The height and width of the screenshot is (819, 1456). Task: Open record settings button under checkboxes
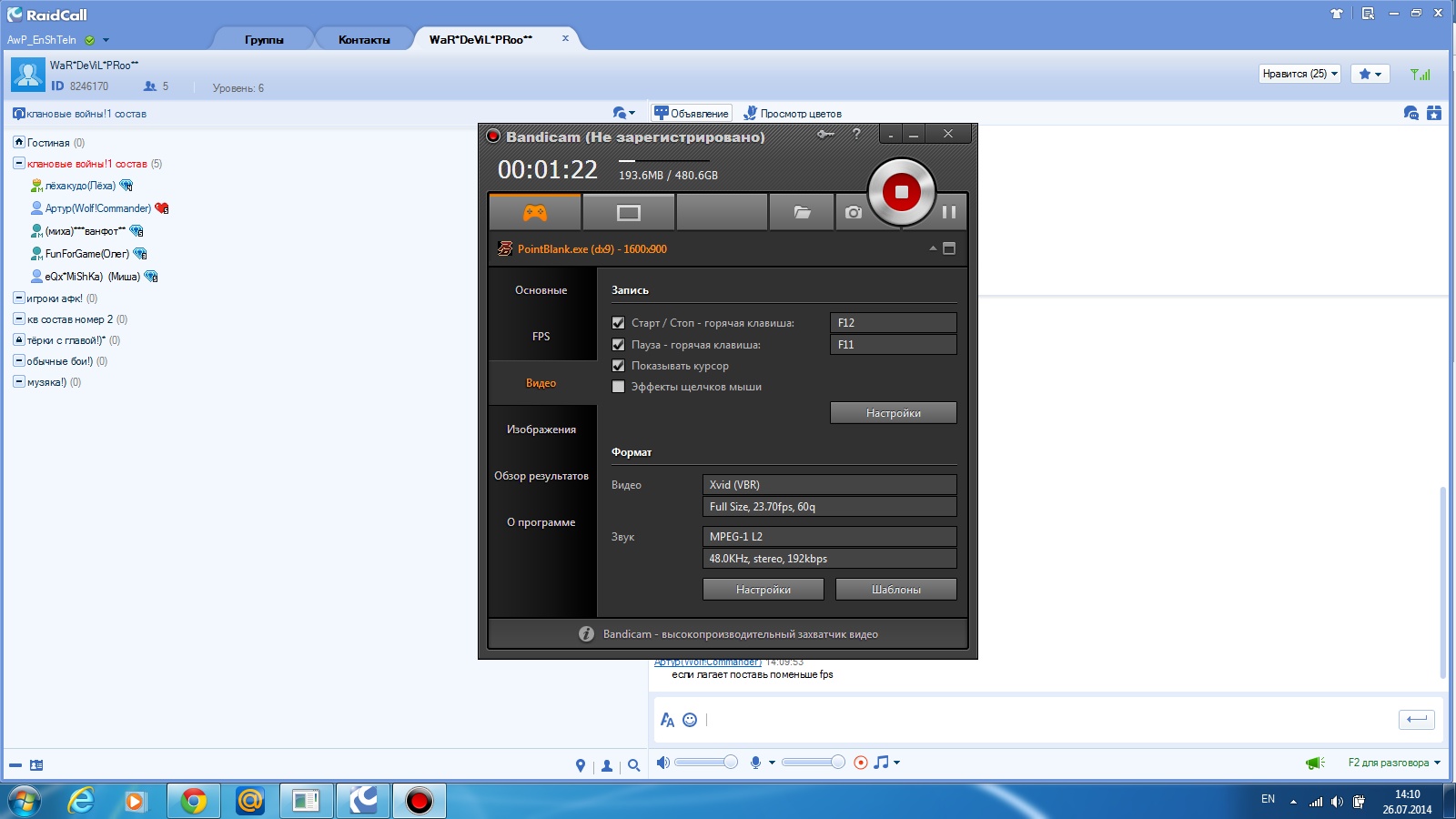[894, 413]
